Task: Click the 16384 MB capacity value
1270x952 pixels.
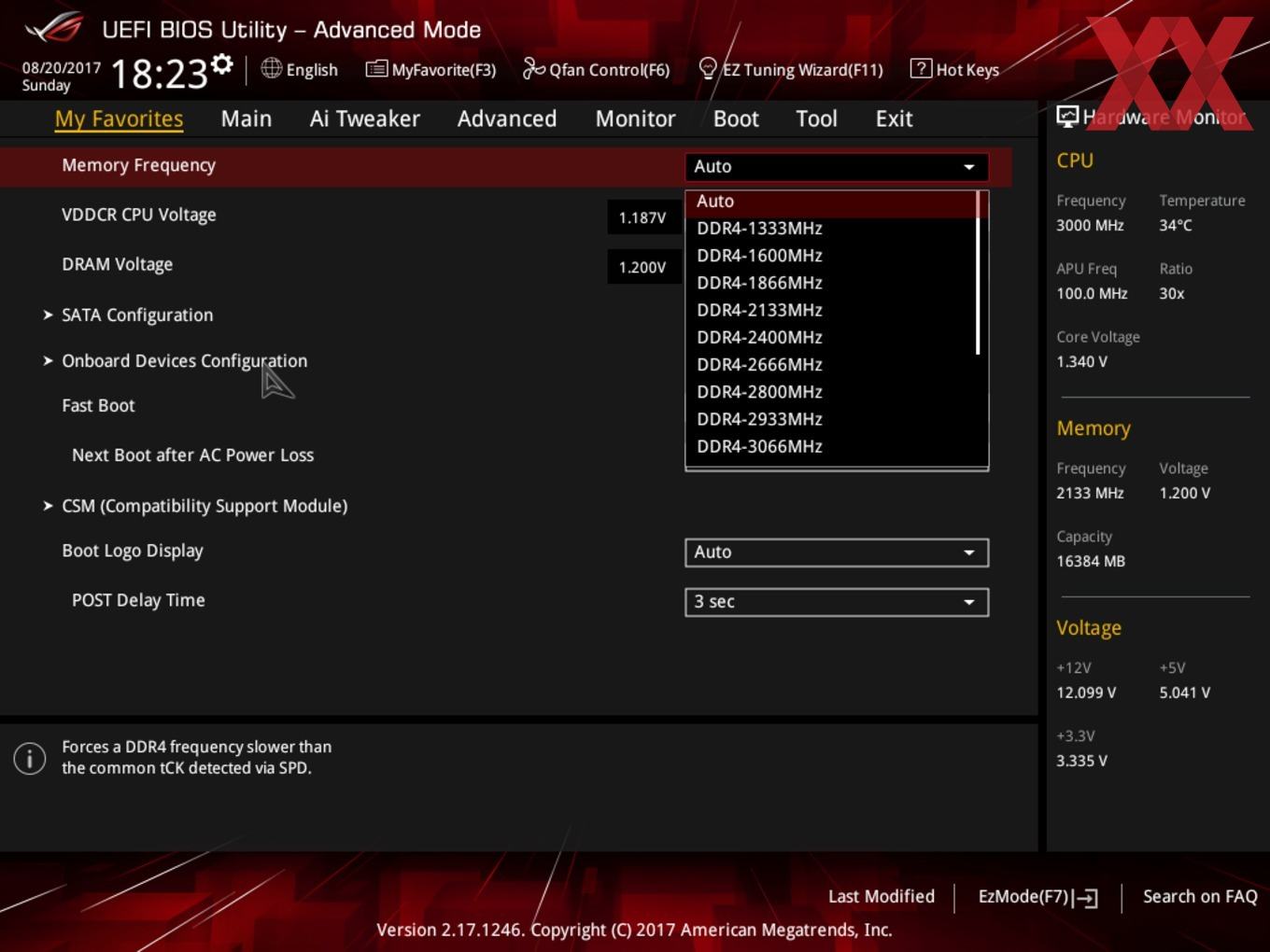Action: click(1091, 562)
